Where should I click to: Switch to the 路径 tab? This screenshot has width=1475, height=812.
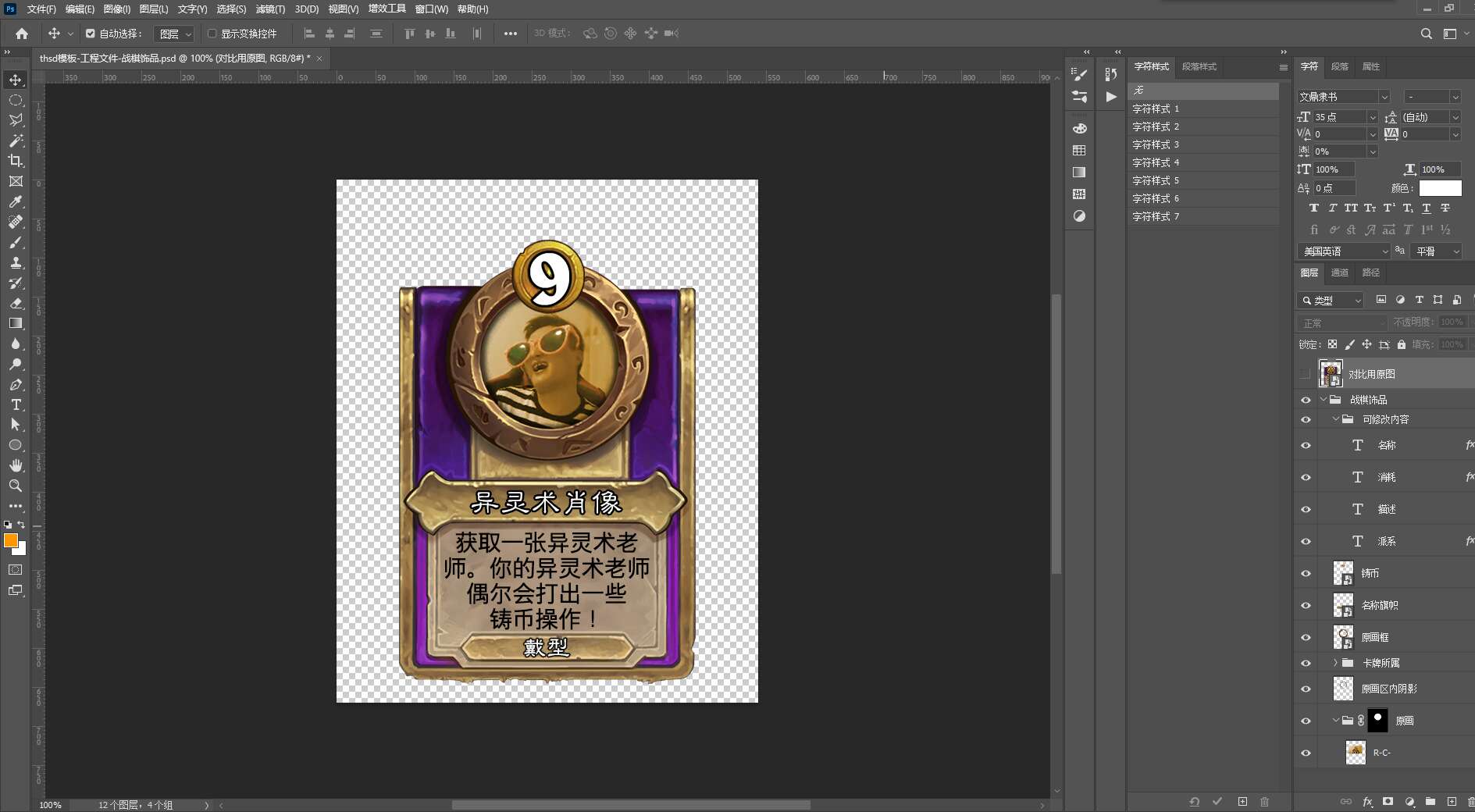pyautogui.click(x=1370, y=272)
